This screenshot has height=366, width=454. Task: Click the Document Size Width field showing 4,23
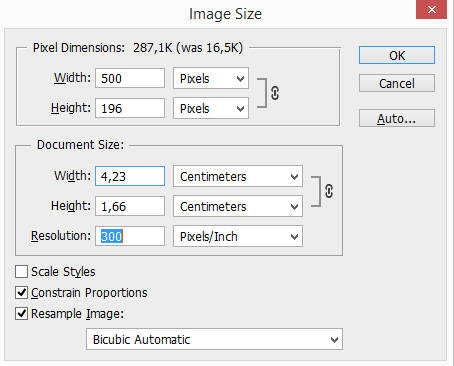130,176
